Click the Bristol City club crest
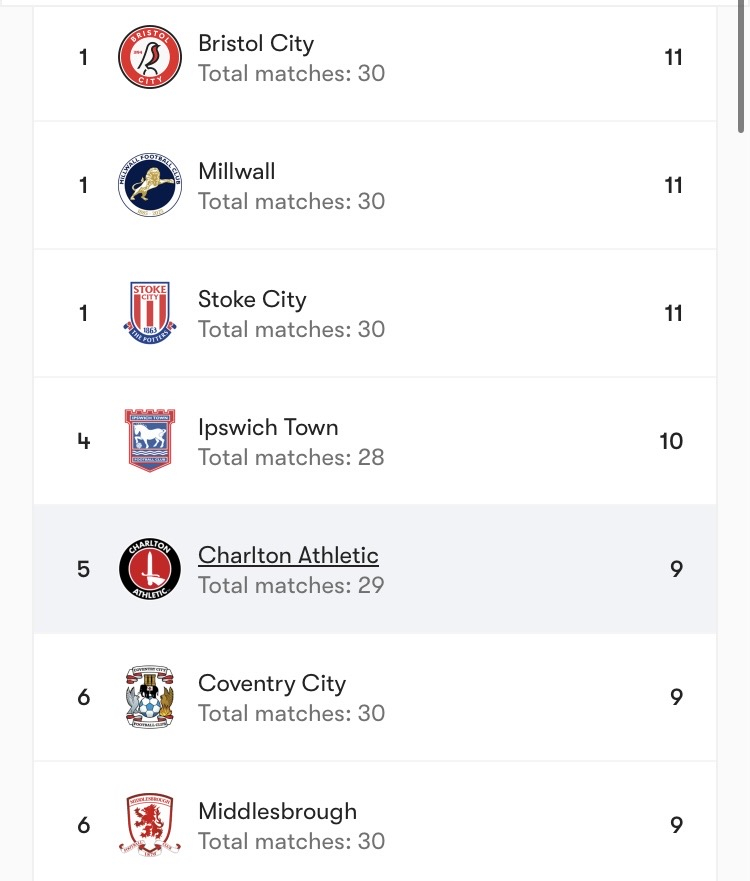The width and height of the screenshot is (750, 881). coord(150,57)
